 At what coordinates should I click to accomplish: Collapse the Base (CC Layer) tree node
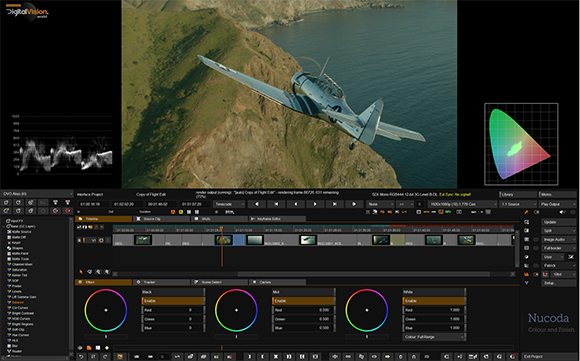click(4, 226)
